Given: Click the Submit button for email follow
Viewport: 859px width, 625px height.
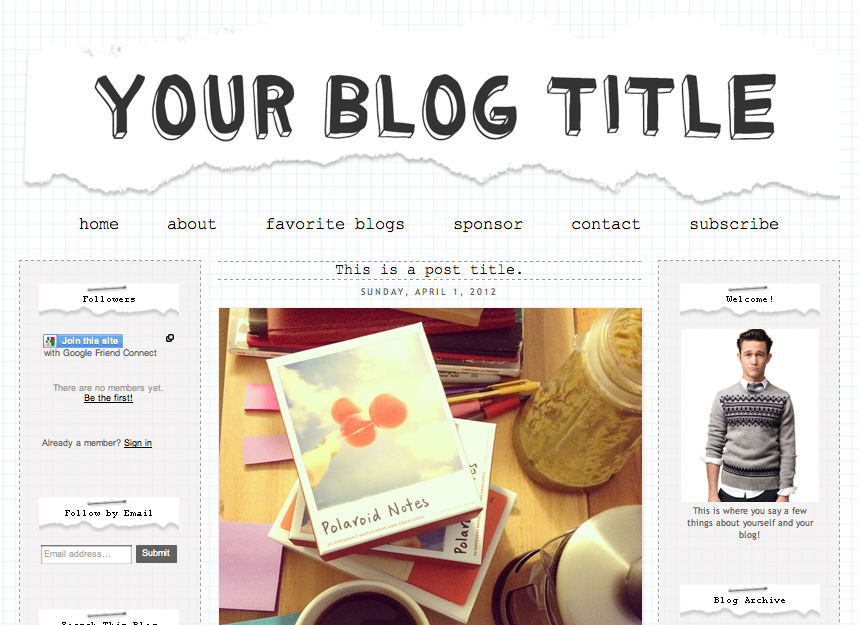Looking at the screenshot, I should 156,553.
